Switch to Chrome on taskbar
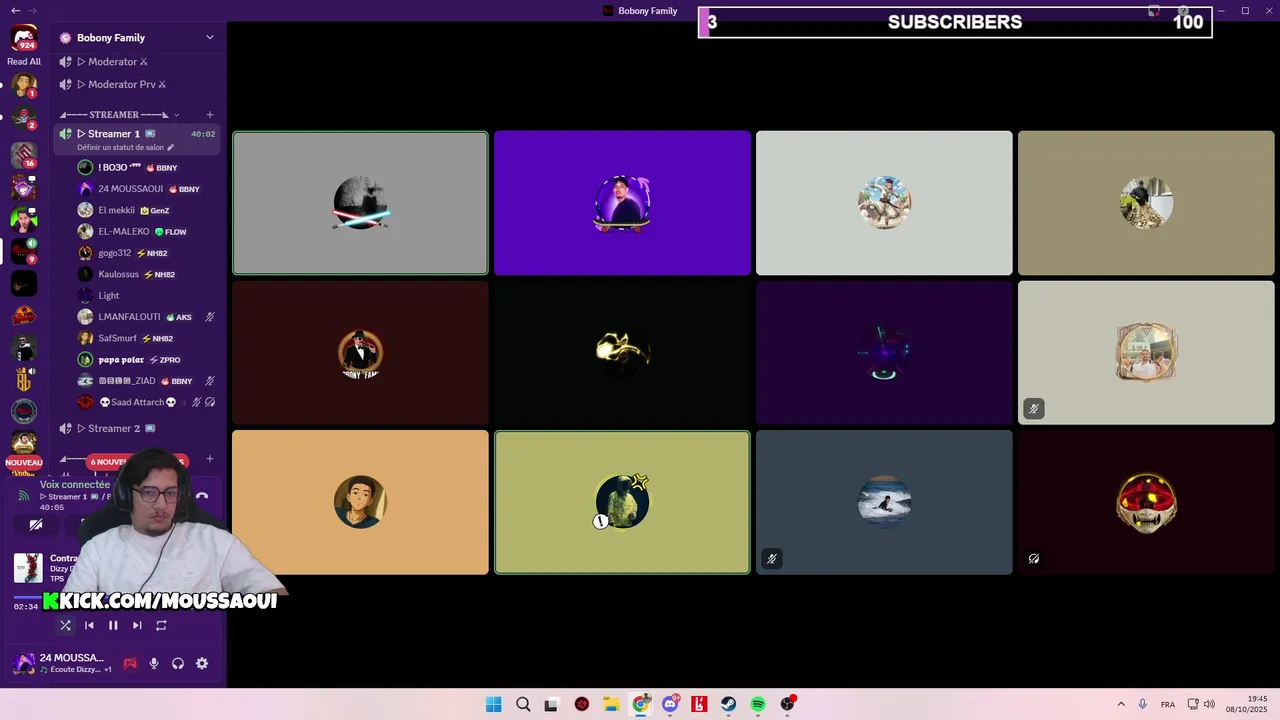 [x=641, y=704]
